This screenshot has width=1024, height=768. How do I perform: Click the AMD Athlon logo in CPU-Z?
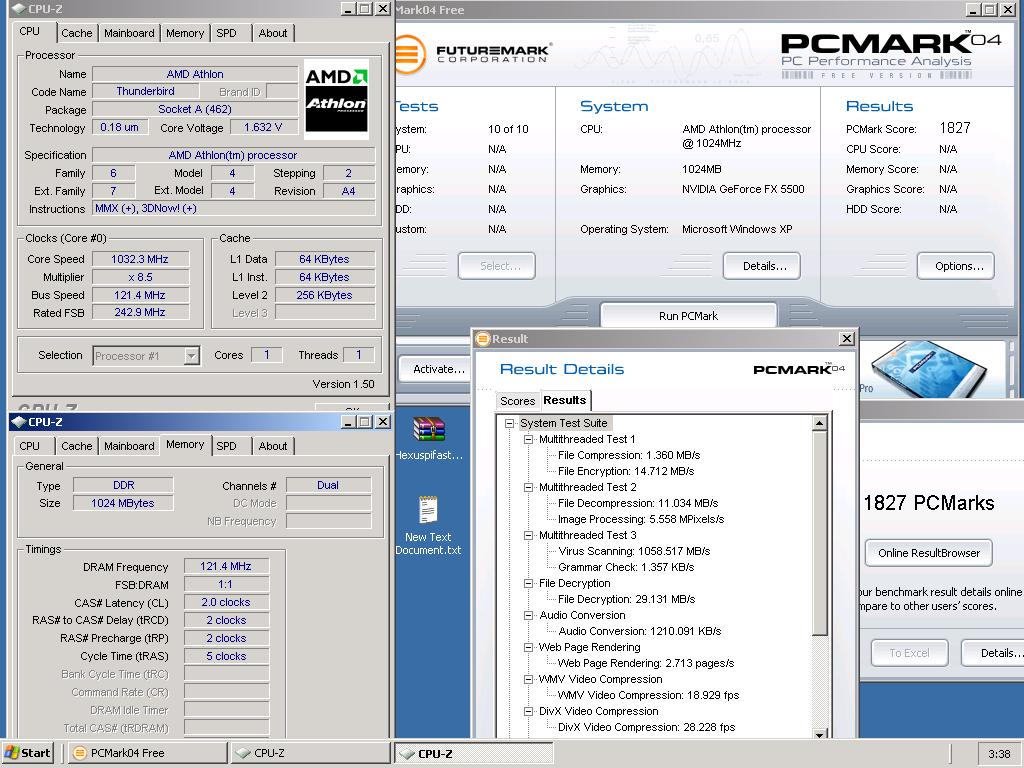(336, 99)
